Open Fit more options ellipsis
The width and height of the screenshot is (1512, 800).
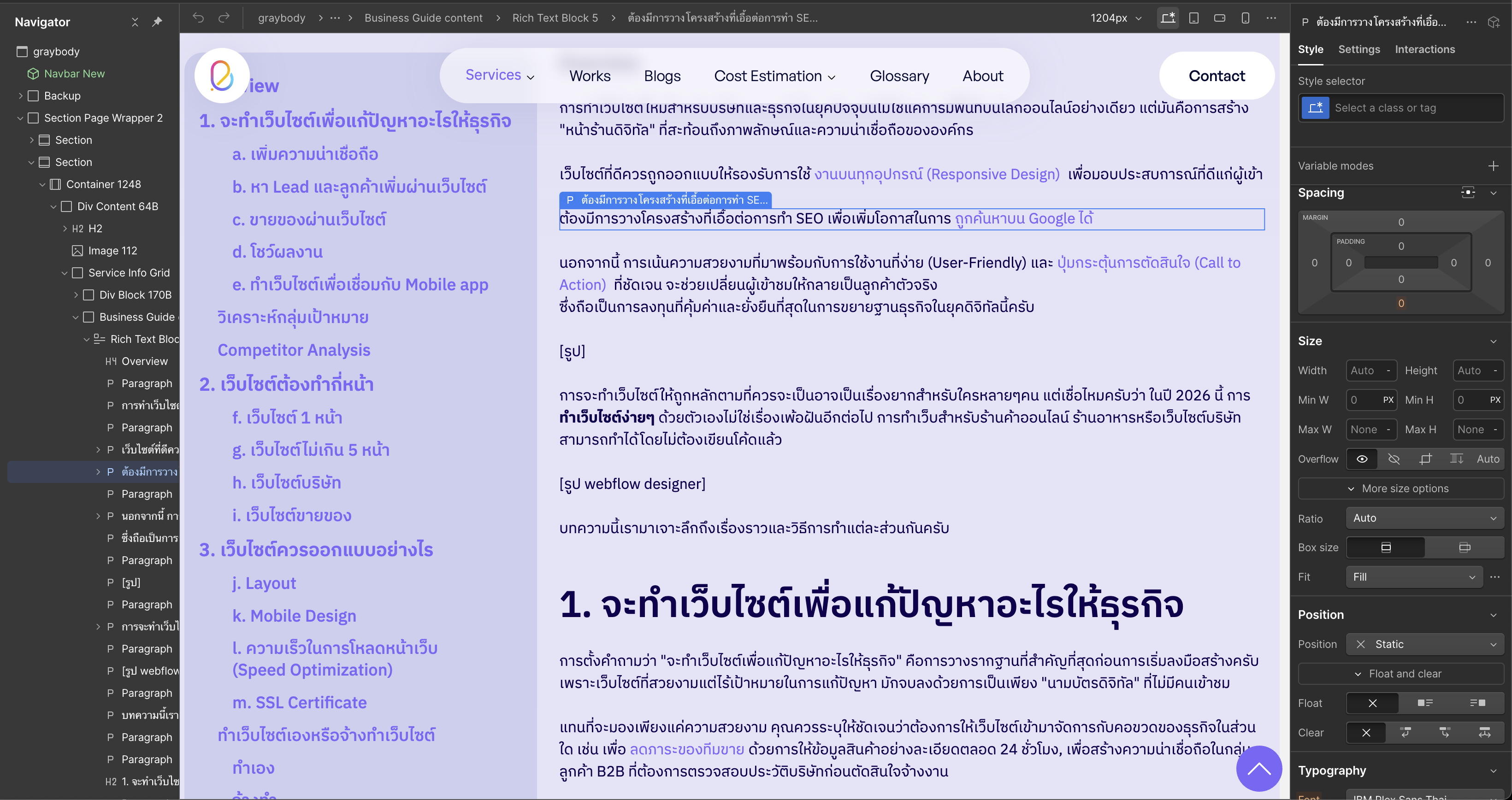click(x=1495, y=577)
